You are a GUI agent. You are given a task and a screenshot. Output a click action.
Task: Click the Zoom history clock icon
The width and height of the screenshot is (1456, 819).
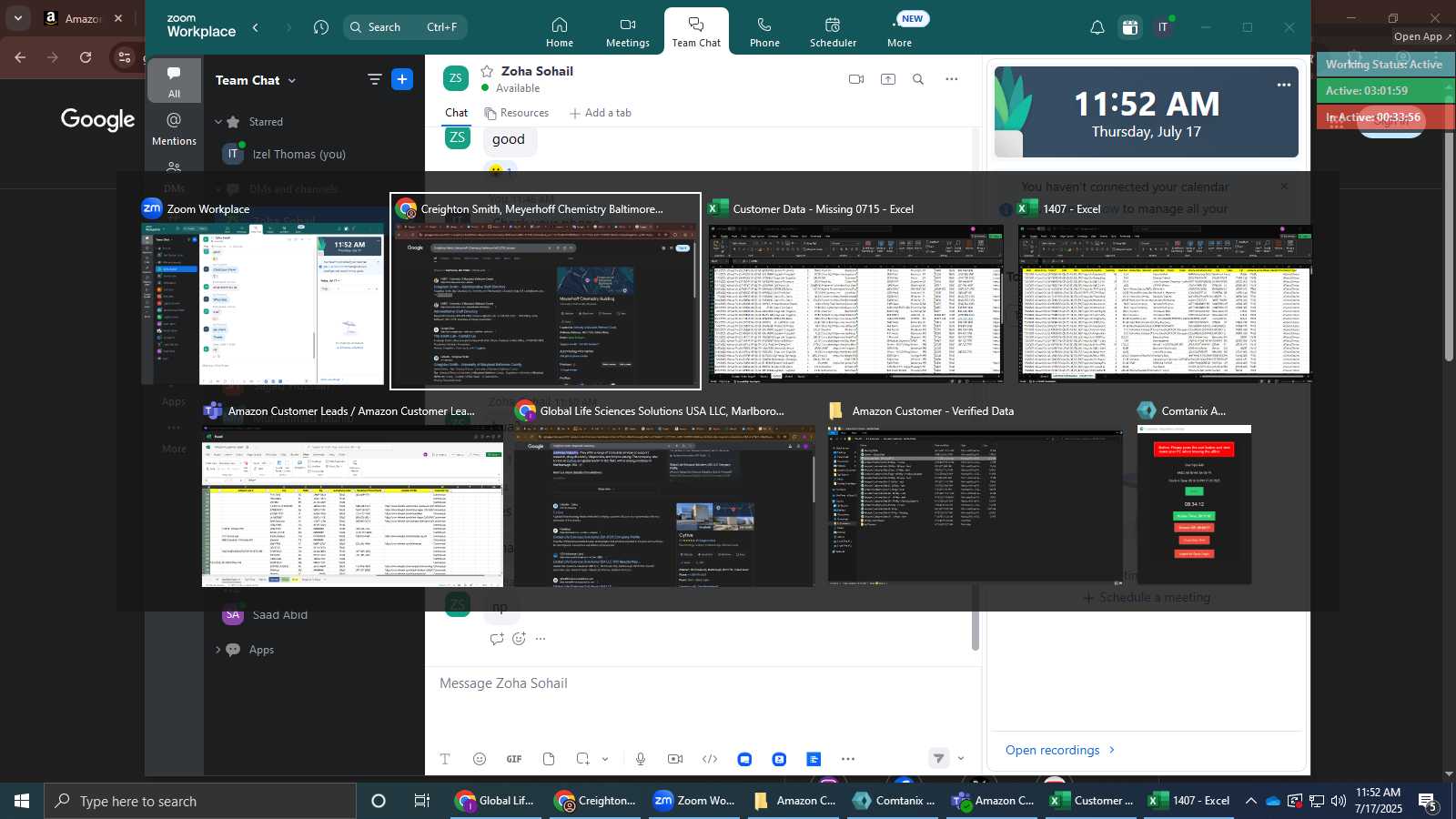click(320, 27)
